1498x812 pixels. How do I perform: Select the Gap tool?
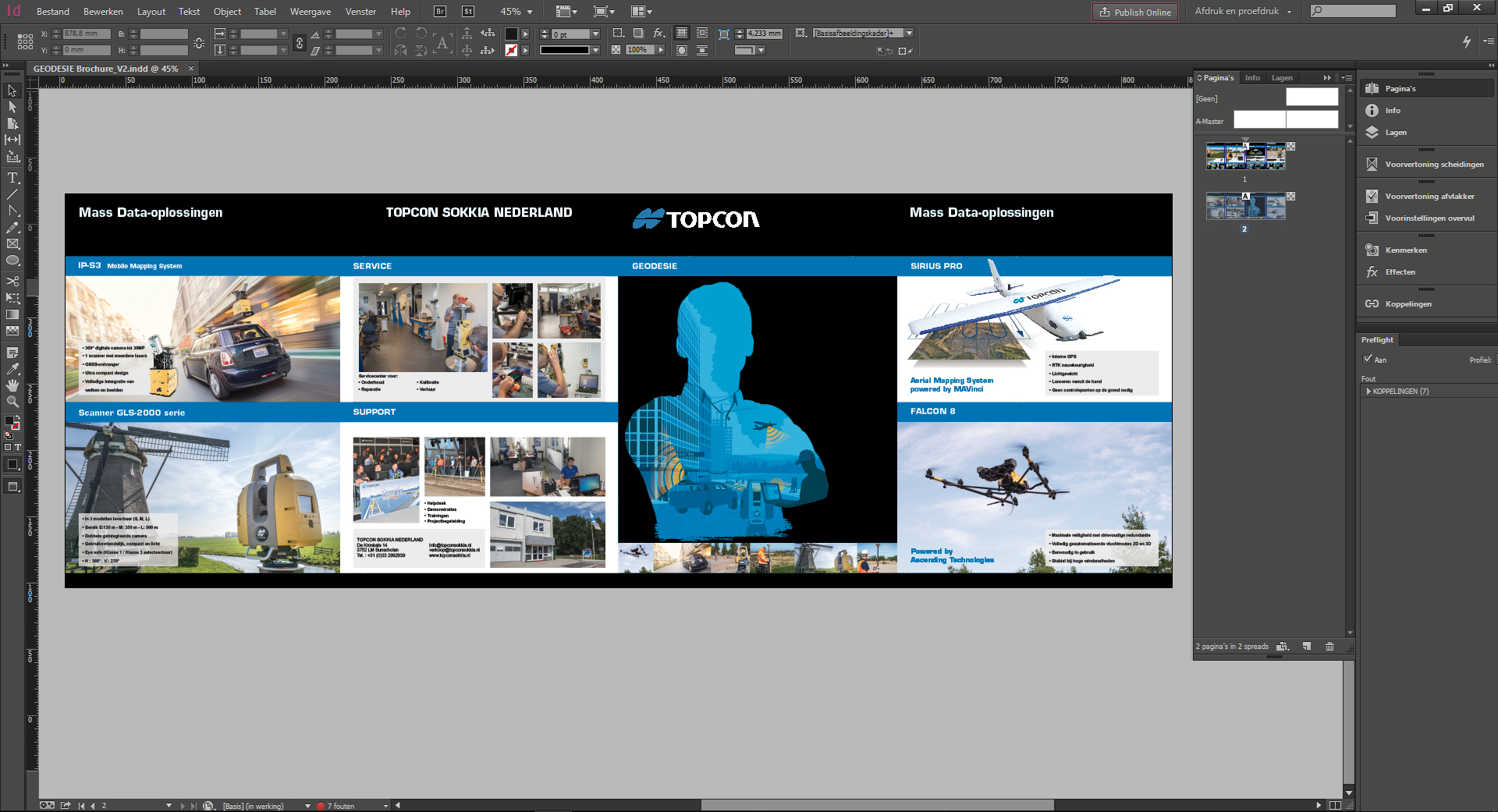[12, 140]
